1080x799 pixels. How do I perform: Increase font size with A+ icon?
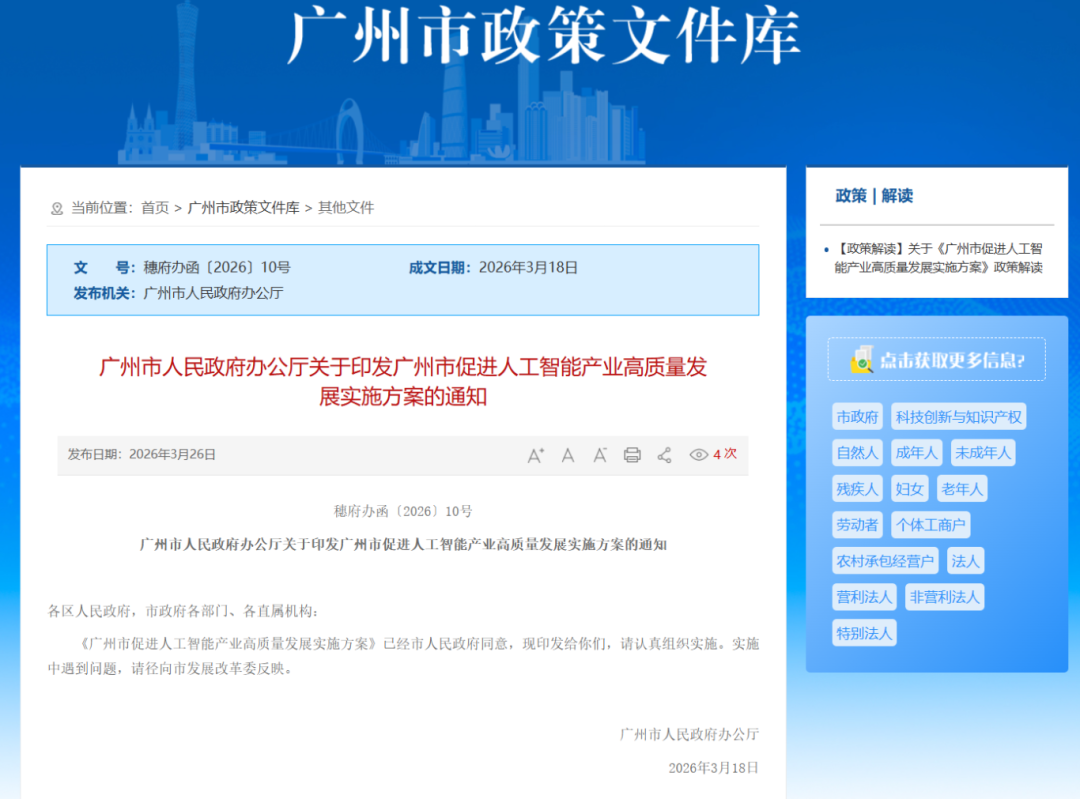[x=535, y=455]
